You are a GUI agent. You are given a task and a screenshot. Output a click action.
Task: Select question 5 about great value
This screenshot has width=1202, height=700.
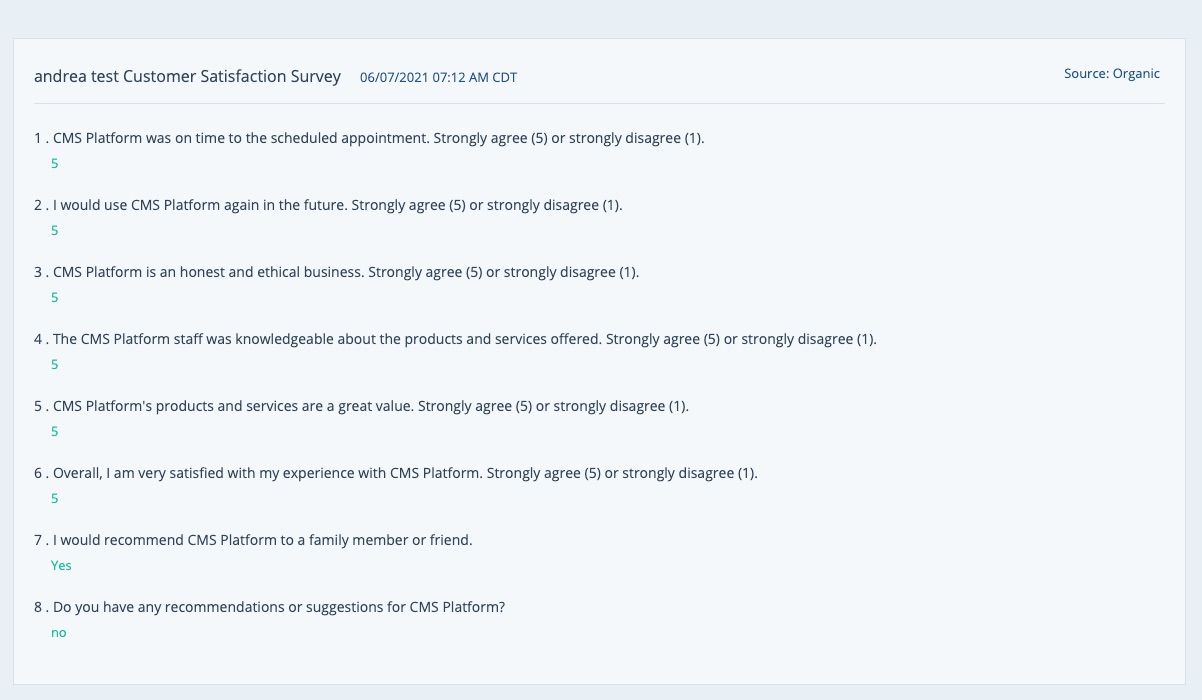[x=361, y=406]
